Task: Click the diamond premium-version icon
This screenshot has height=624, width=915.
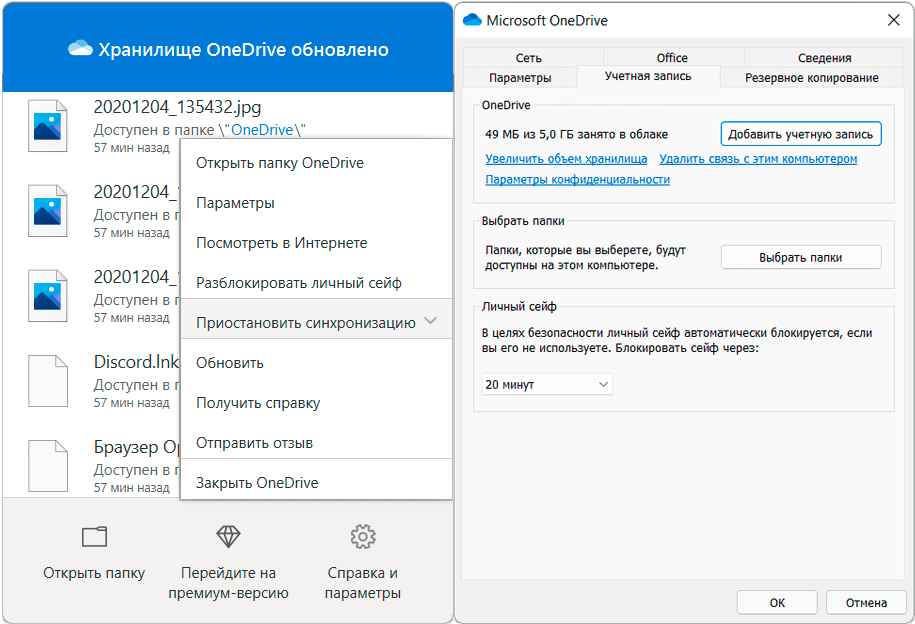Action: tap(229, 537)
